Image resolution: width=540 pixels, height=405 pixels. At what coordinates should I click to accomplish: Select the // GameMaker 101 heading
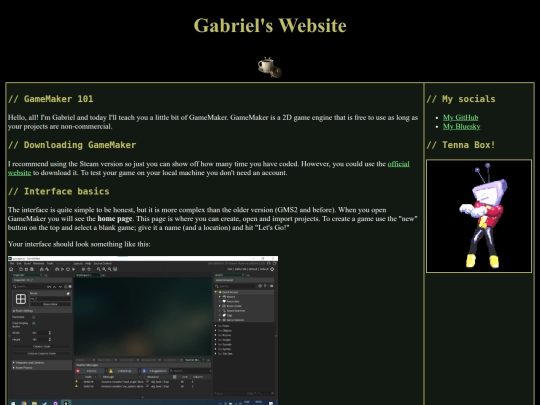pyautogui.click(x=51, y=99)
